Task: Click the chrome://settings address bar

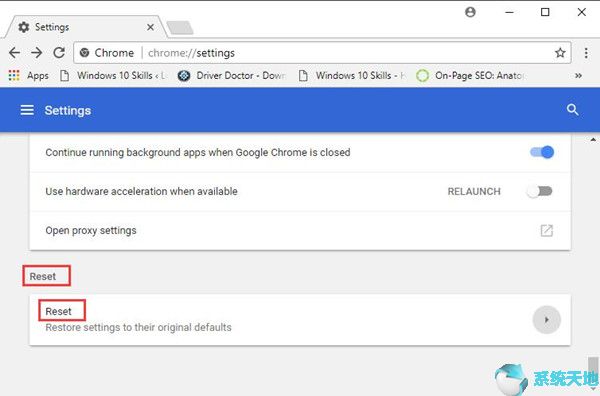Action: tap(322, 53)
